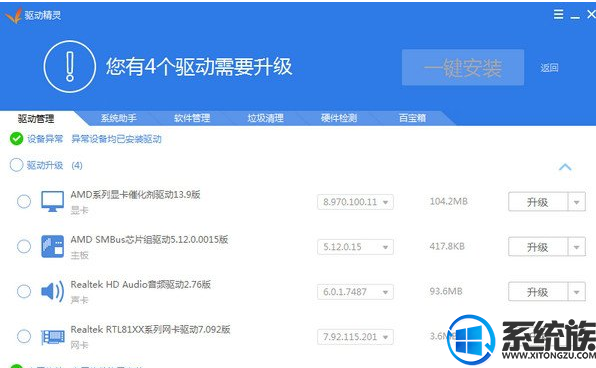
Task: Click the 返回 link
Action: pyautogui.click(x=549, y=68)
